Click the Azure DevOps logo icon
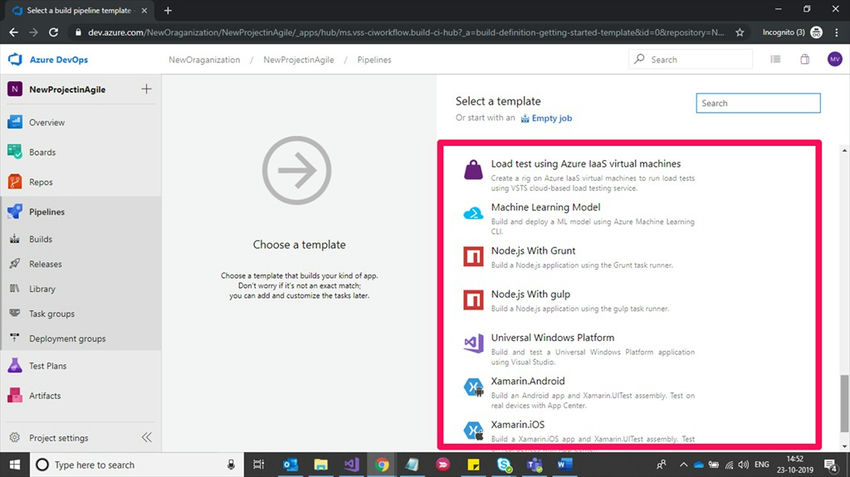 pyautogui.click(x=15, y=59)
